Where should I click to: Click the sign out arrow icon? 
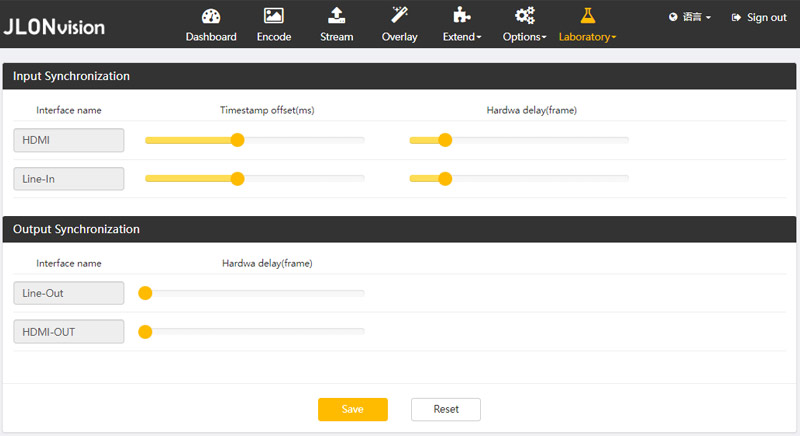coord(736,17)
